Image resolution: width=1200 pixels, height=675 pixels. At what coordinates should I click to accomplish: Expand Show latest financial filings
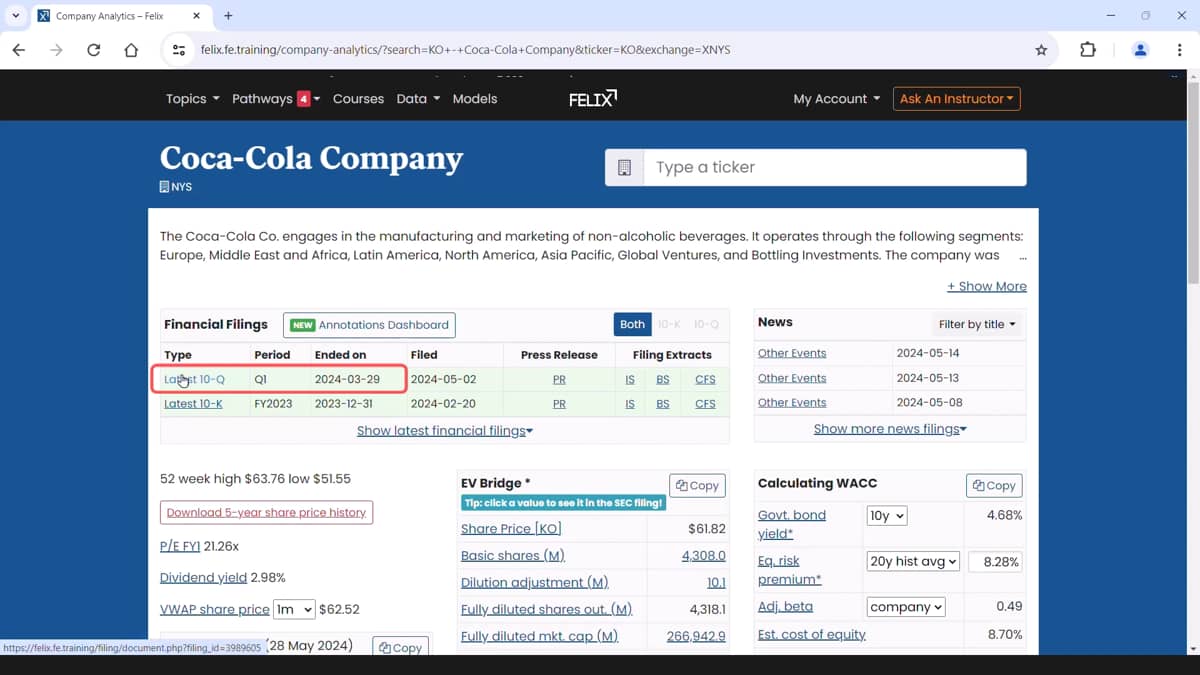click(x=445, y=431)
